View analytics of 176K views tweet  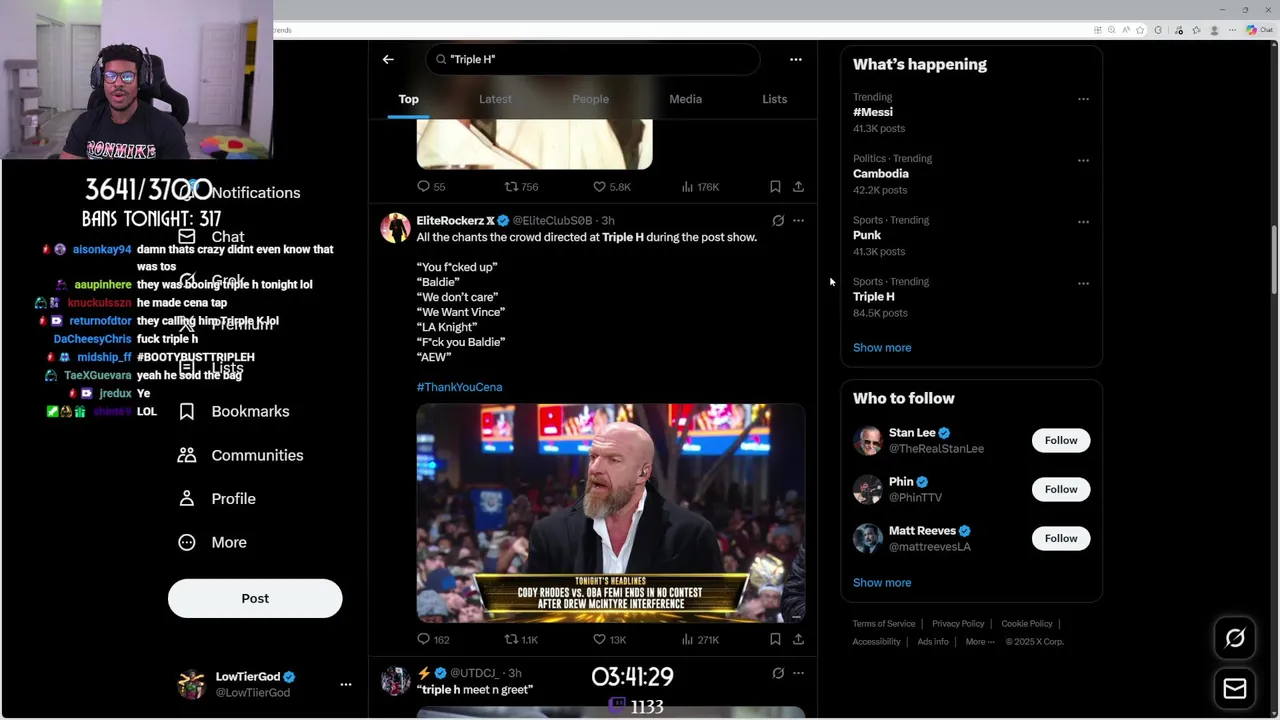click(x=700, y=187)
